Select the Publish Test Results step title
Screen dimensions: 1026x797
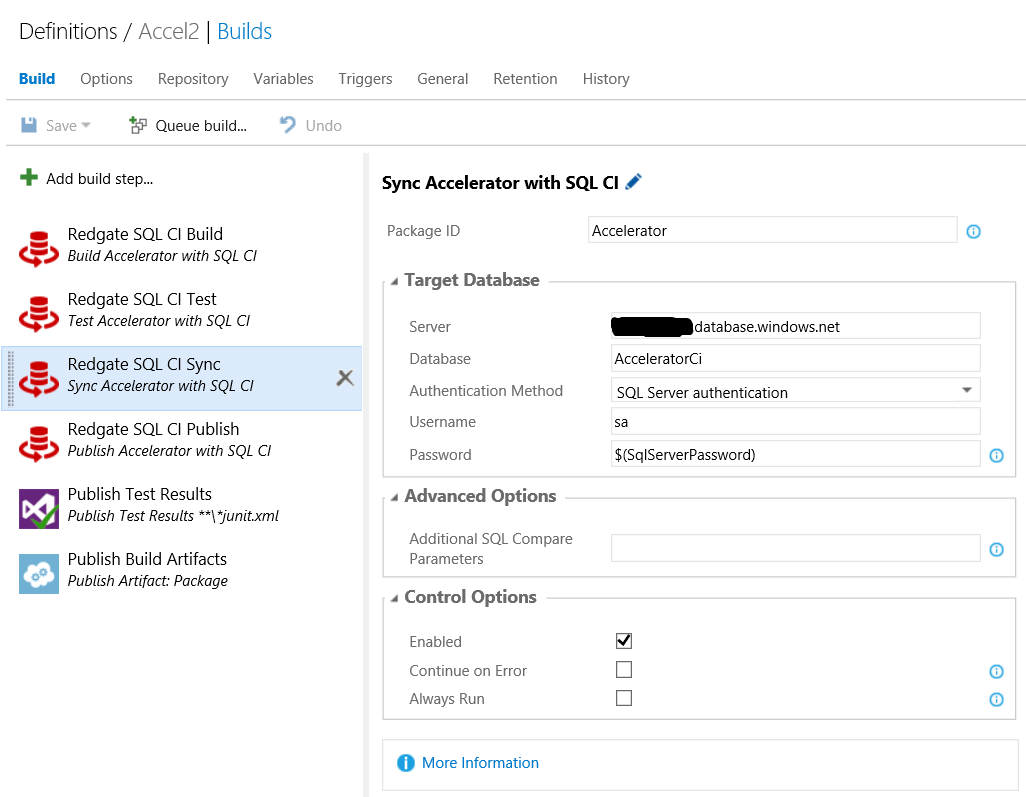139,494
